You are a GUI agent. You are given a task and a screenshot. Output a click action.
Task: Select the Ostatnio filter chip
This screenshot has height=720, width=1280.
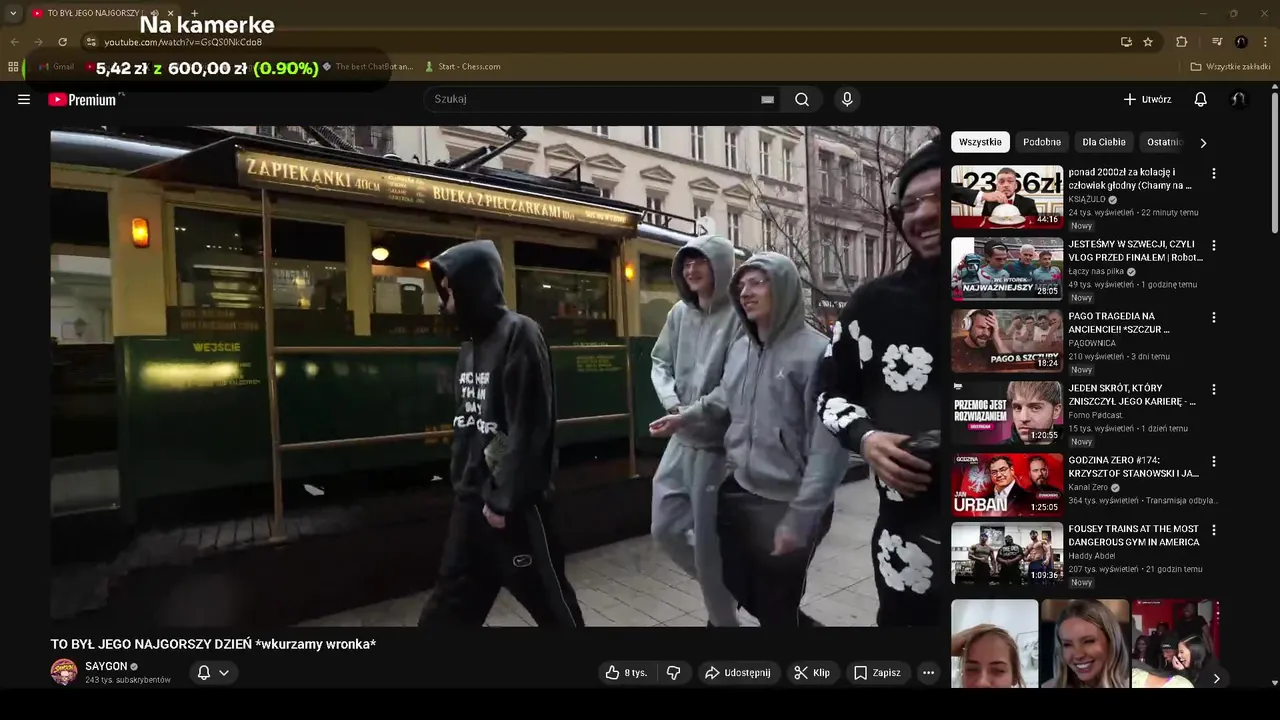1164,142
